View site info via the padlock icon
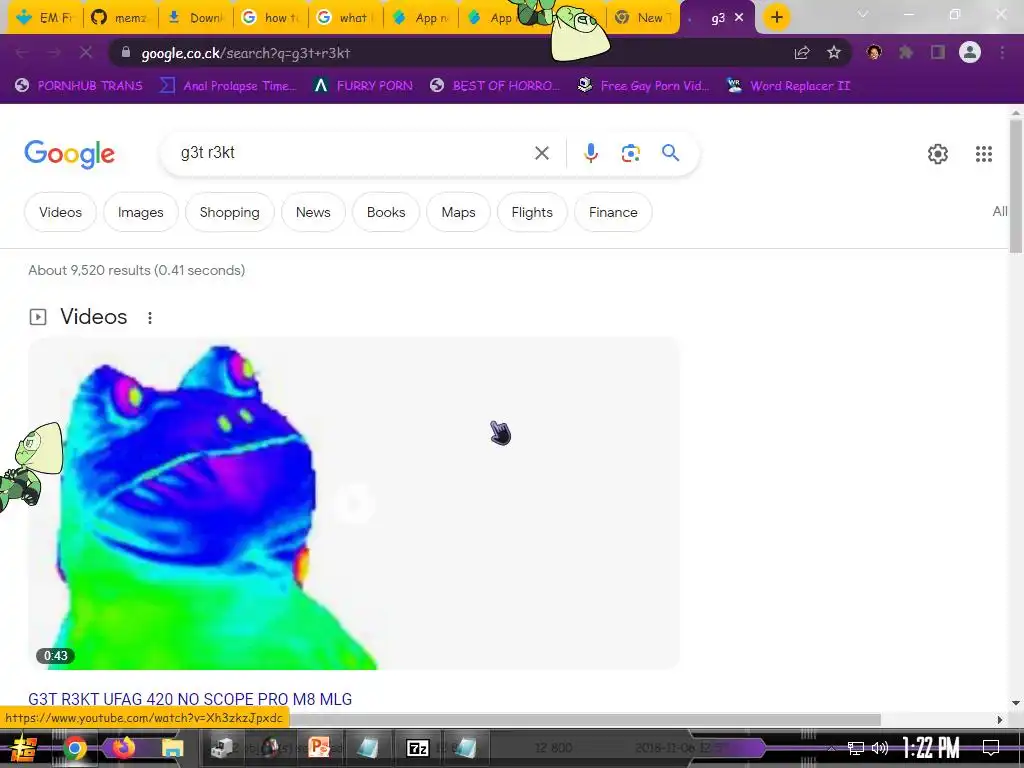Viewport: 1024px width, 768px height. tap(126, 53)
